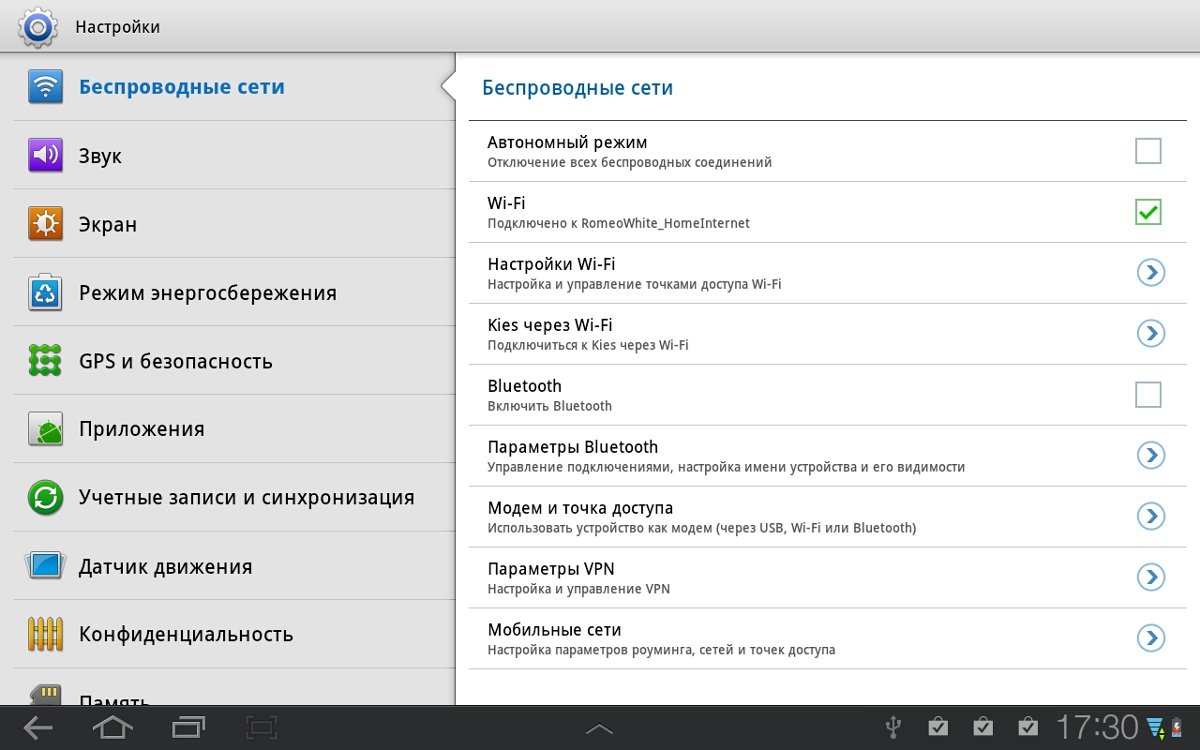
Task: Open the Звук speaker icon
Action: (x=45, y=155)
